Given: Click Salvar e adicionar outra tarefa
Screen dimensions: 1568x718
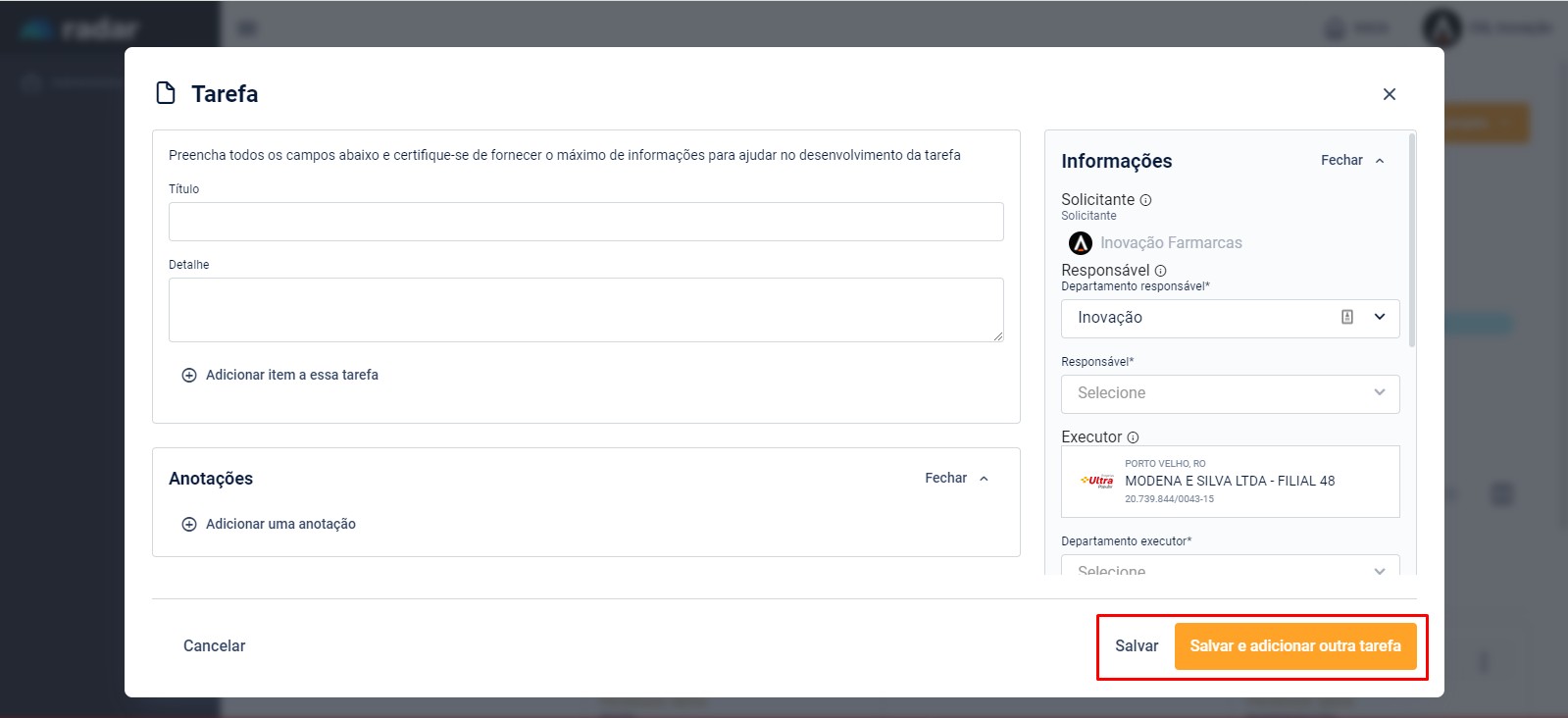Looking at the screenshot, I should click(x=1294, y=646).
